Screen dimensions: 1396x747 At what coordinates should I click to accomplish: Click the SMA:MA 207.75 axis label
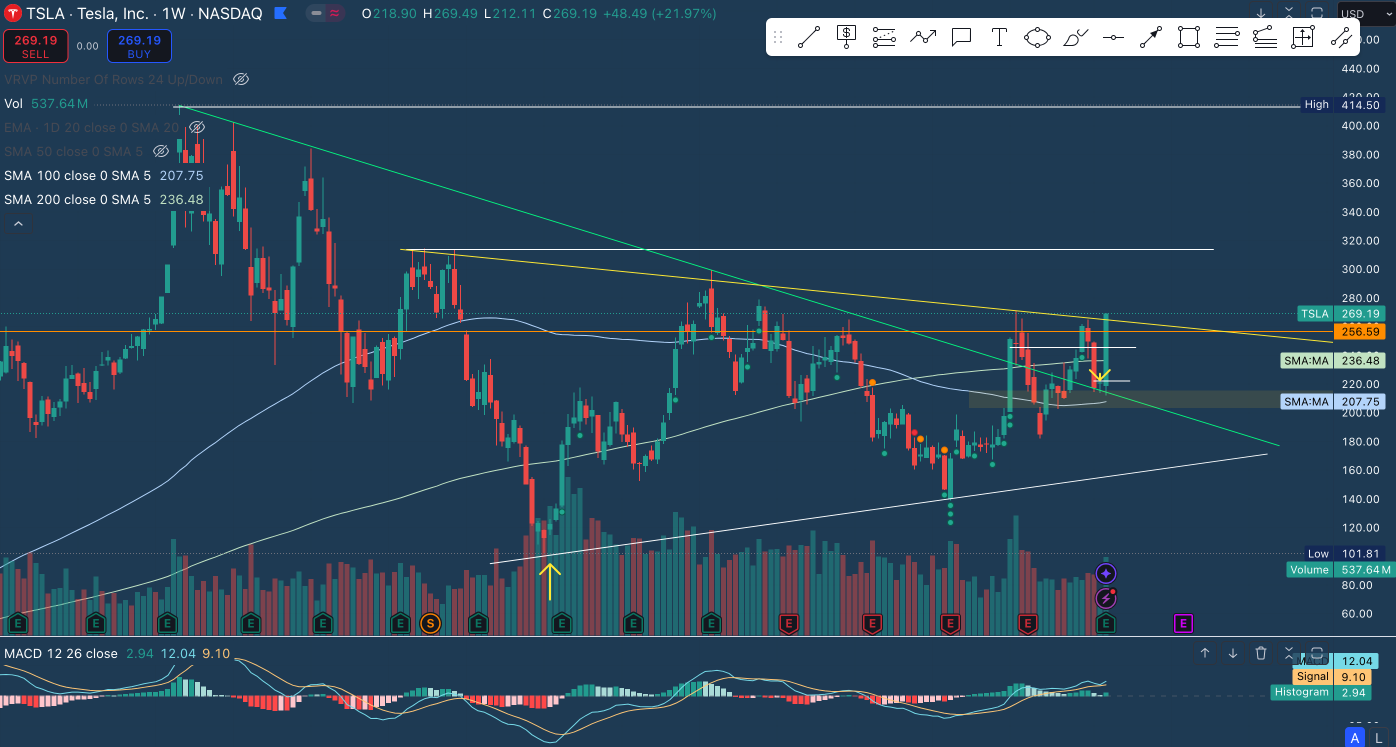[1333, 401]
